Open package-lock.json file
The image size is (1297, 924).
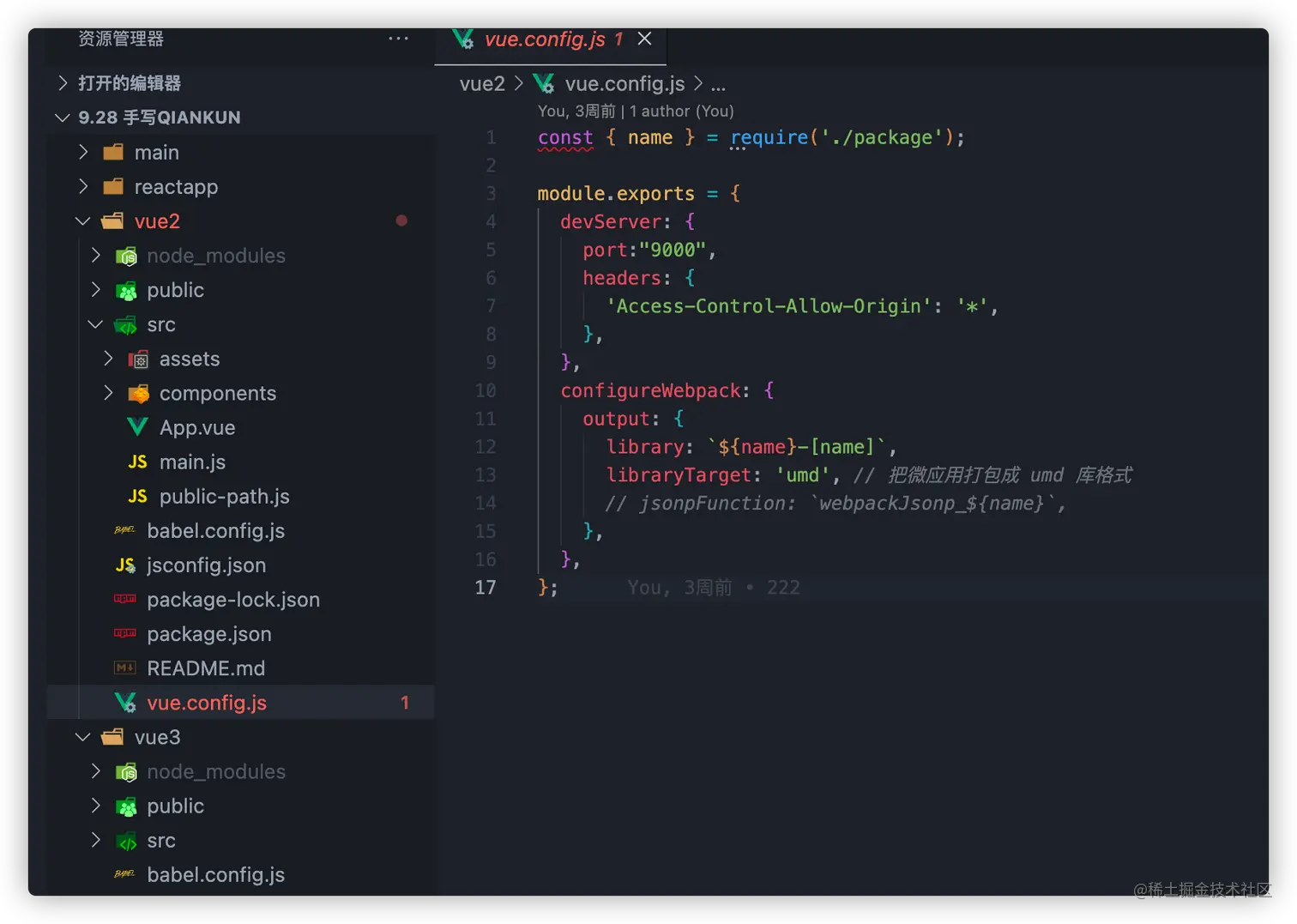click(x=233, y=599)
